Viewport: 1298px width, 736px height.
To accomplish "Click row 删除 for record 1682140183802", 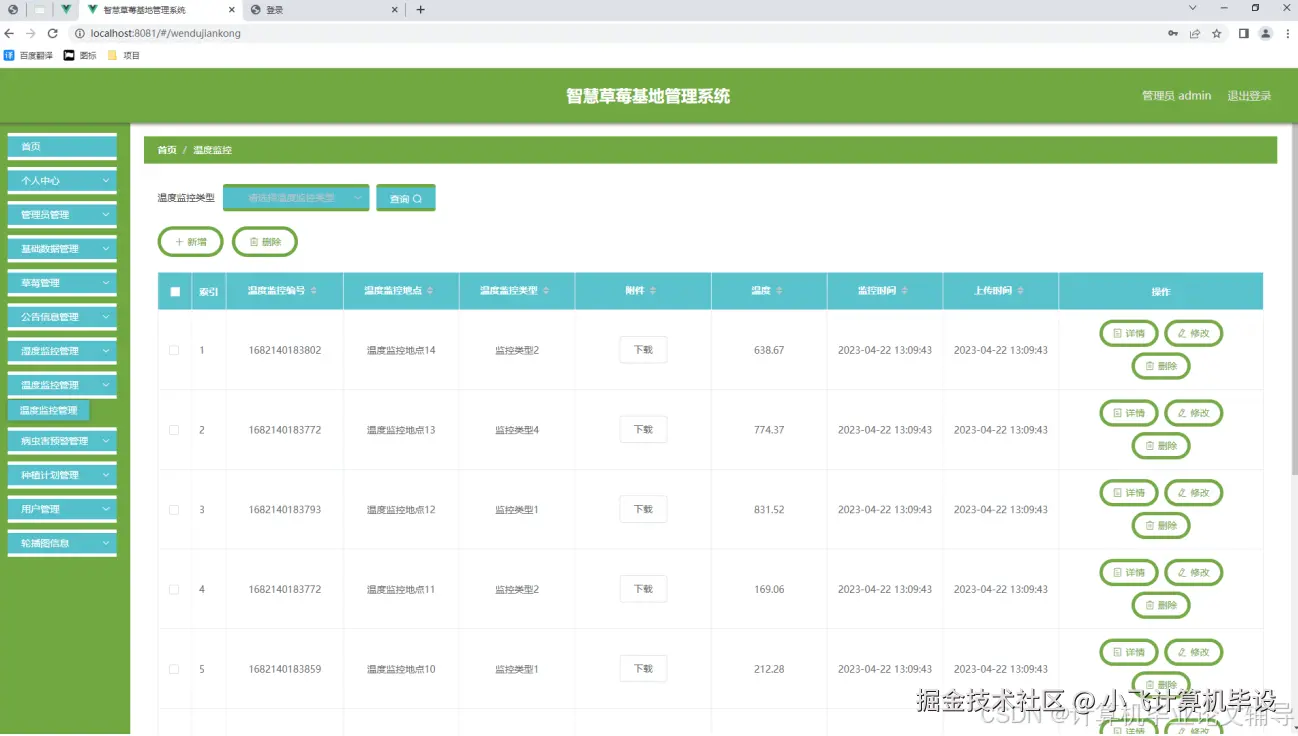I will [x=1161, y=366].
